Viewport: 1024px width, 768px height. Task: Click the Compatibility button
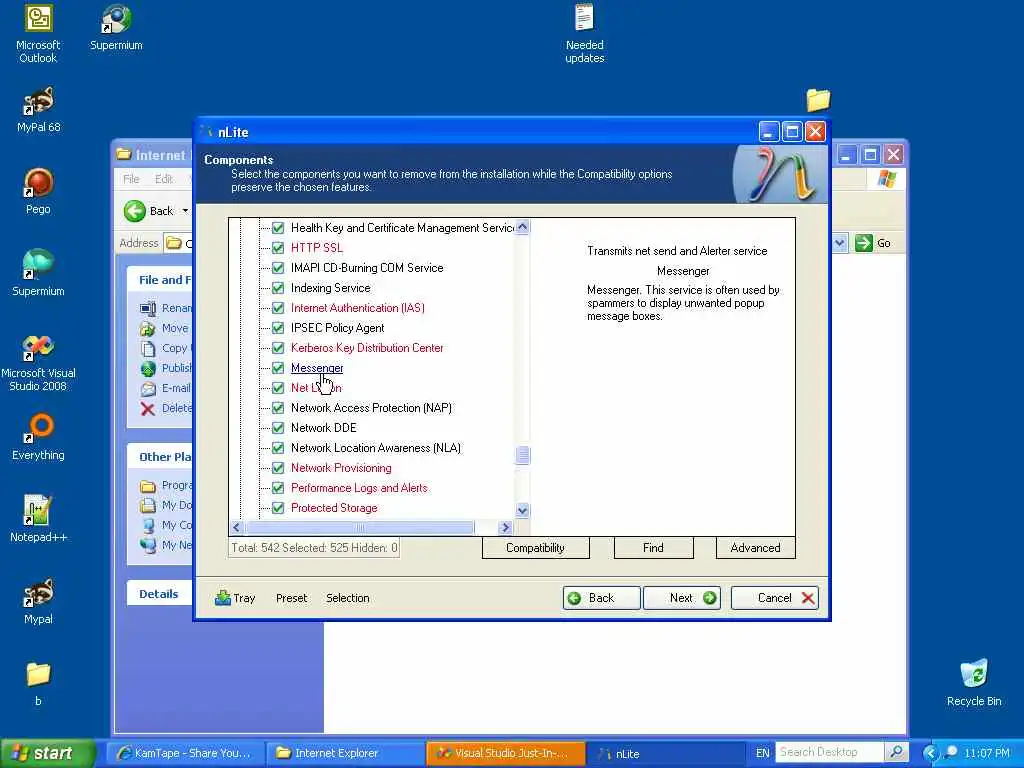536,548
